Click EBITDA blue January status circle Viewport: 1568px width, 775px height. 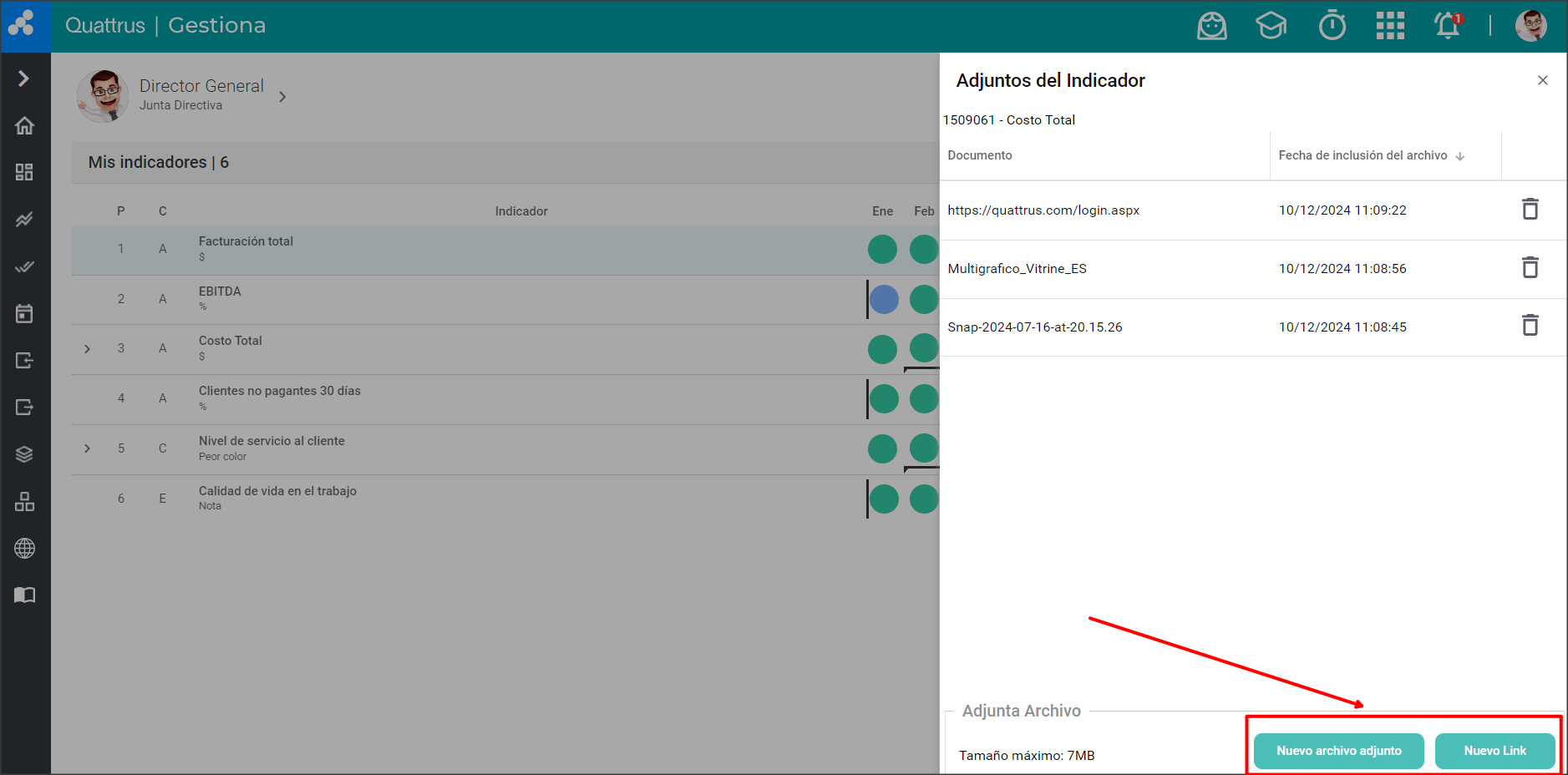point(884,299)
